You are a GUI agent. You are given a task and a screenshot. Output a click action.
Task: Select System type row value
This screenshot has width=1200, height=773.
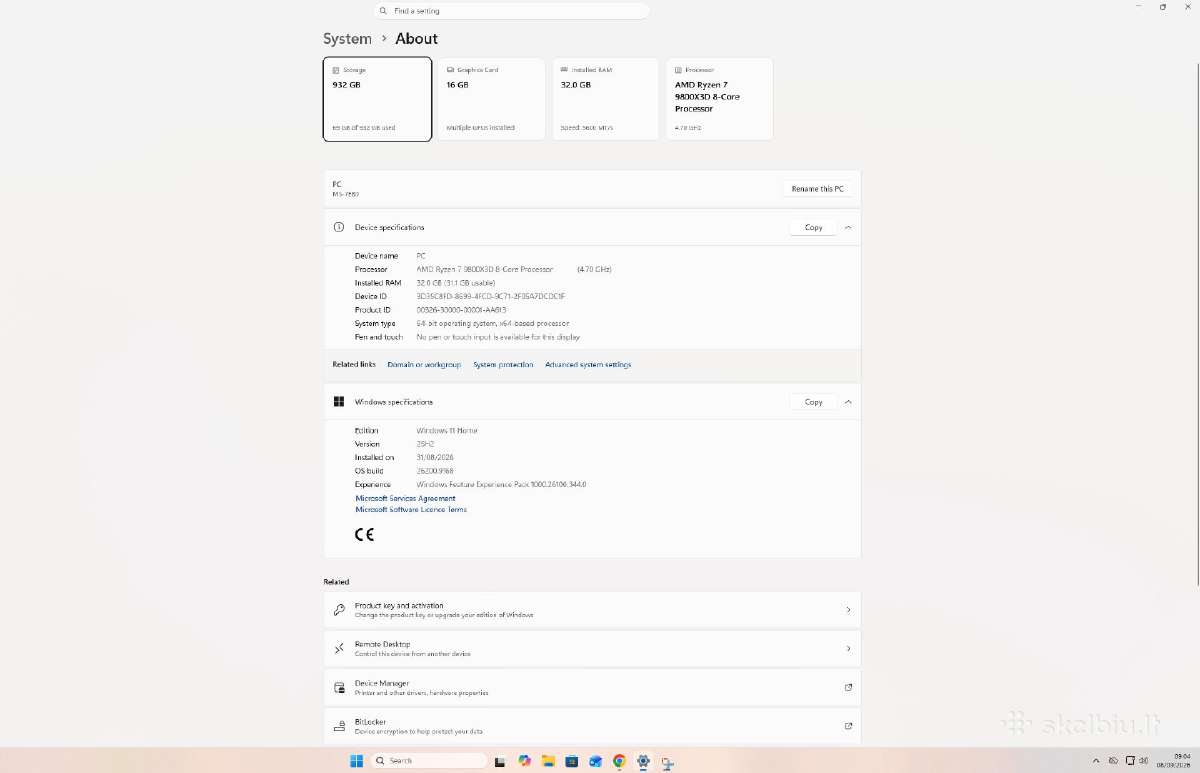[492, 324]
